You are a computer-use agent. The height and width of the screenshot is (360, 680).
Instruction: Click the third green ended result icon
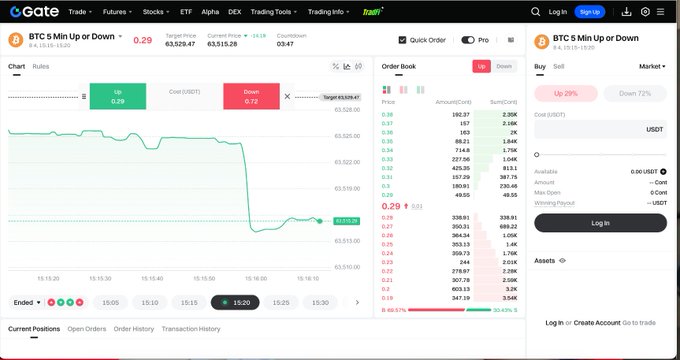pyautogui.click(x=70, y=302)
